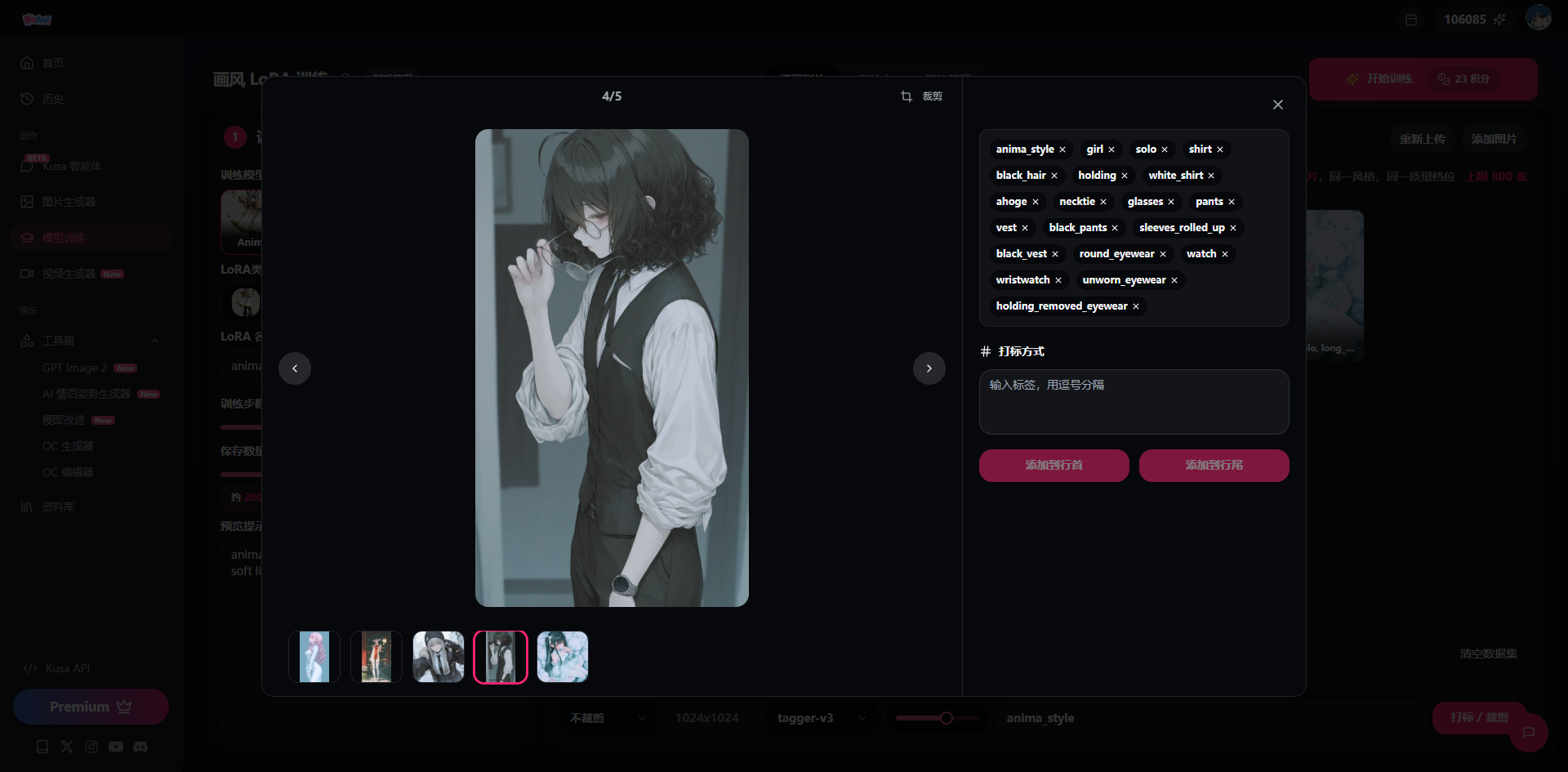This screenshot has width=1568, height=772.
Task: Open the Discord link icon
Action: pyautogui.click(x=140, y=747)
